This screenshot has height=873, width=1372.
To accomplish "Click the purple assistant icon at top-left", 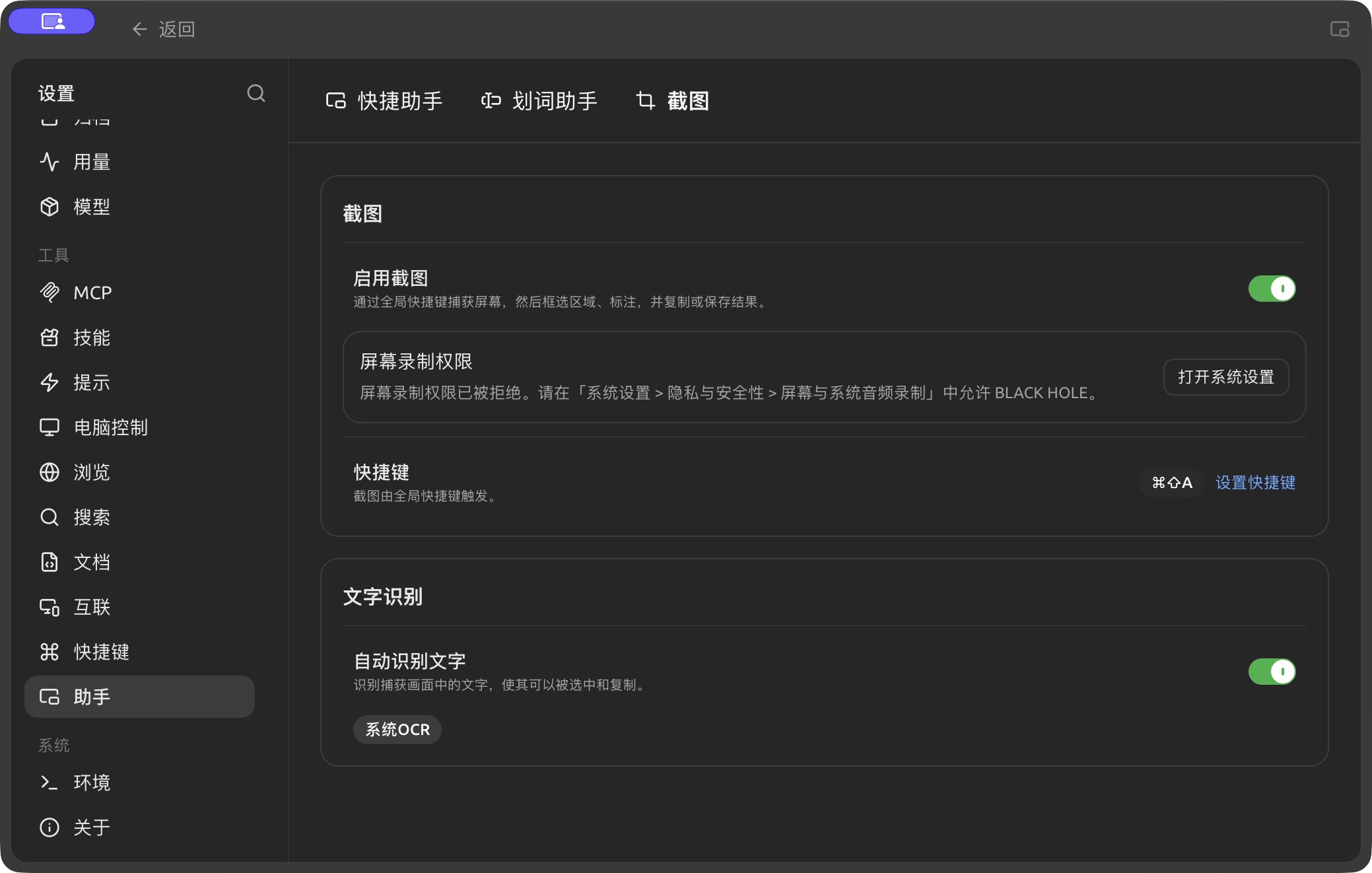I will click(51, 22).
